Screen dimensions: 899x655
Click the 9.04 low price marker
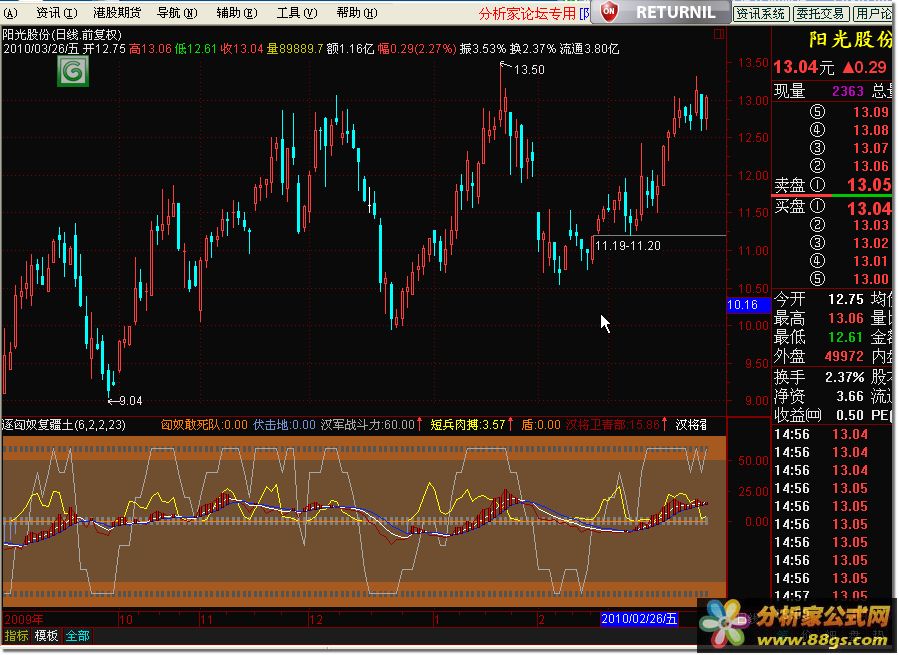pos(131,401)
